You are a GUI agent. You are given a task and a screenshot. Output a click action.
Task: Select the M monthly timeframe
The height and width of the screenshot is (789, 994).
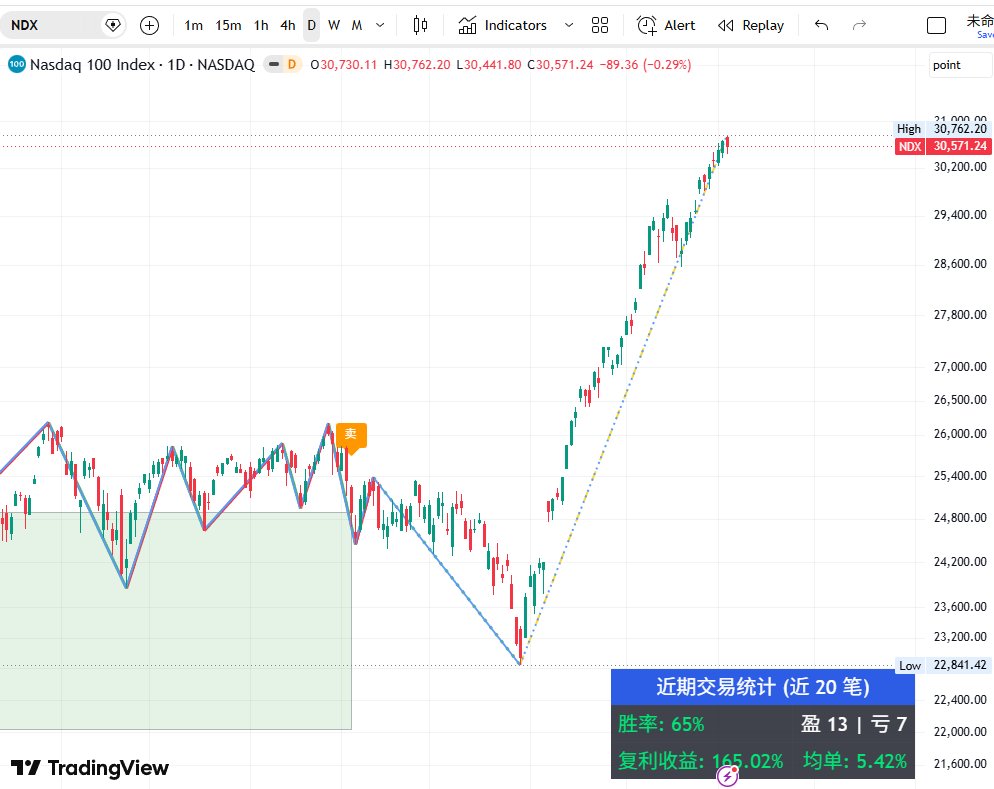coord(357,25)
